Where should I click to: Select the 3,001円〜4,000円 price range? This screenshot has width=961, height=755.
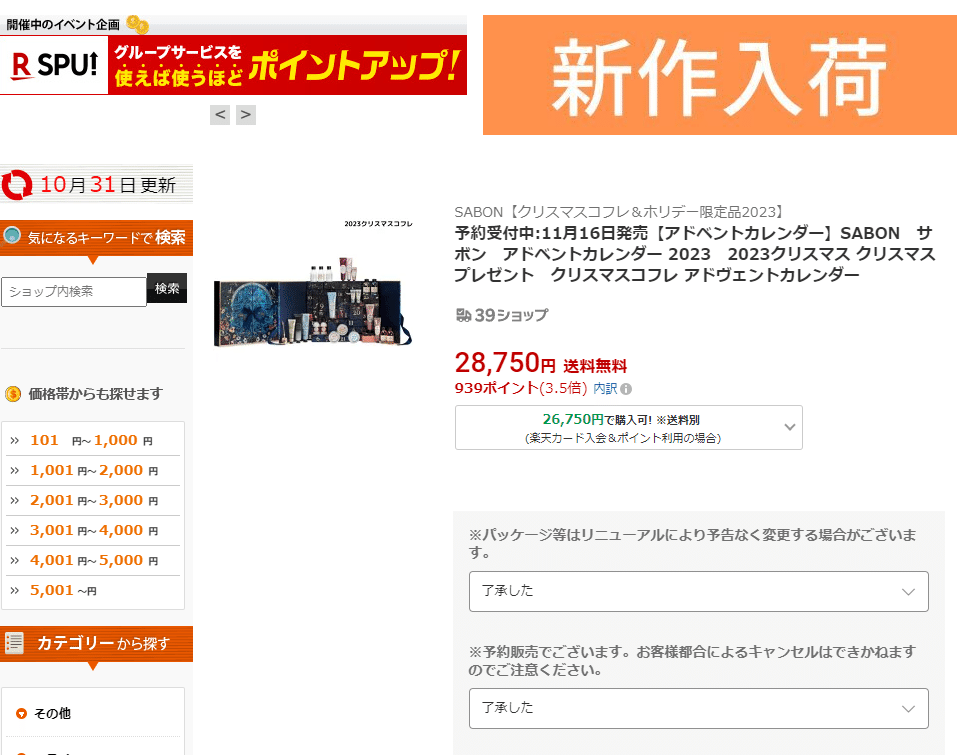click(93, 531)
